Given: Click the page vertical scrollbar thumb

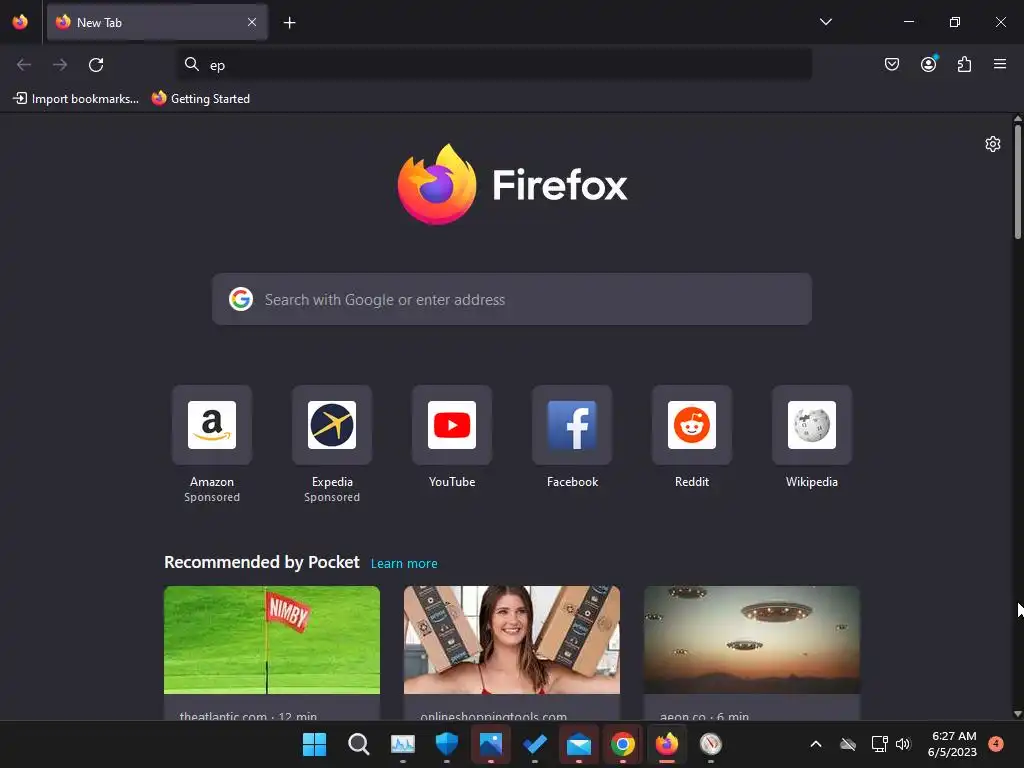Looking at the screenshot, I should pyautogui.click(x=1017, y=182).
